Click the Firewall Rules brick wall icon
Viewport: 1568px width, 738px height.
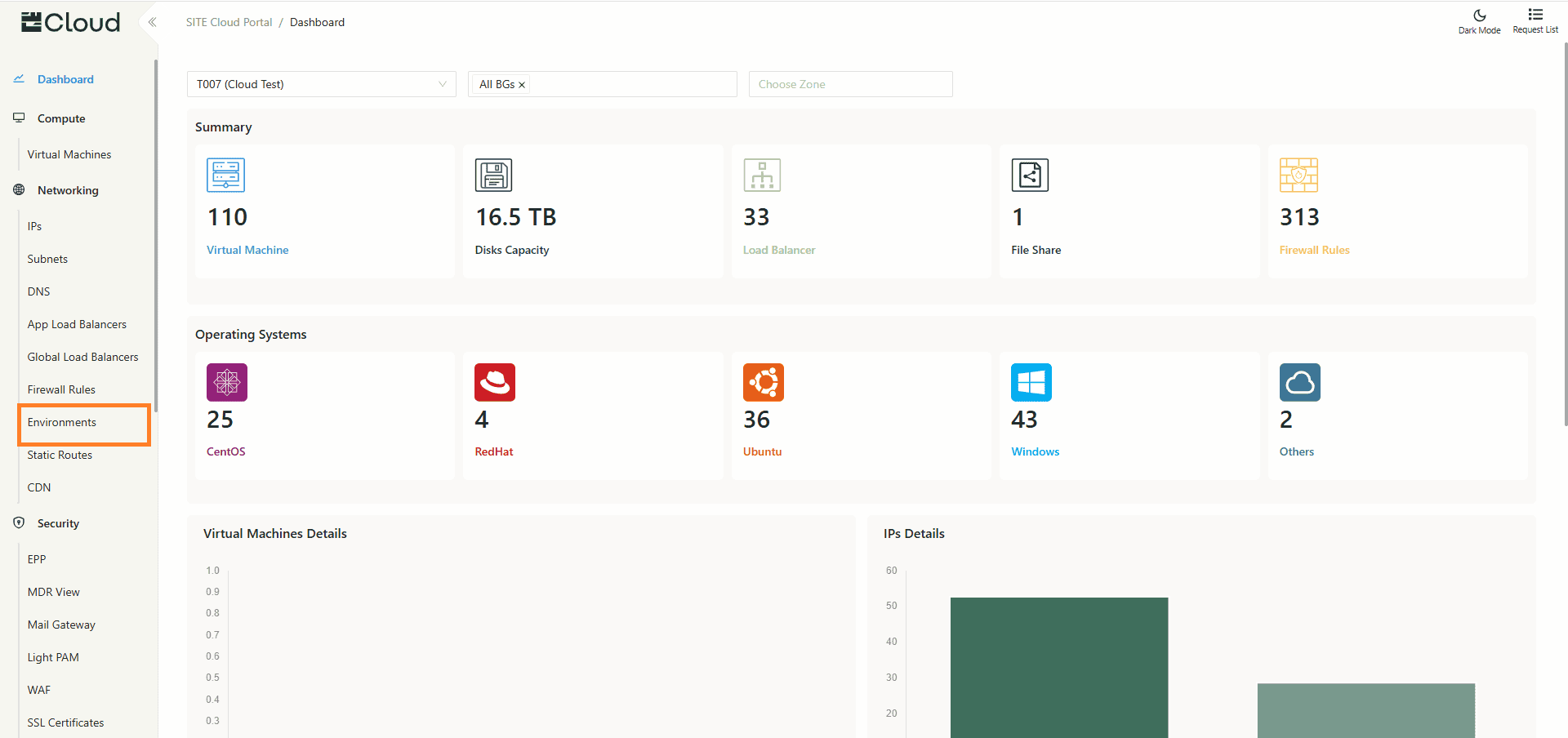(1298, 175)
